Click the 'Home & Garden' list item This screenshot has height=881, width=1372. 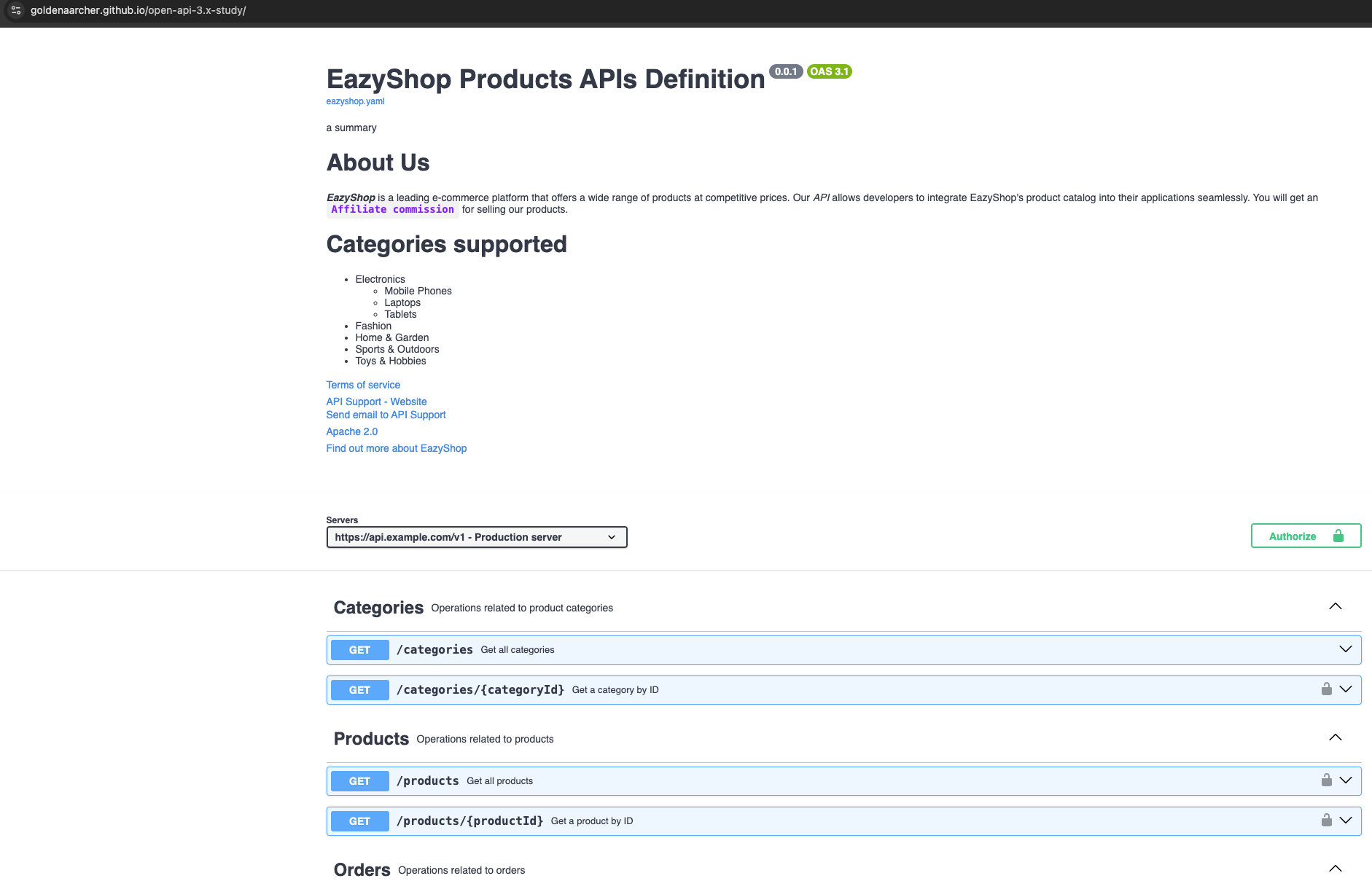pyautogui.click(x=391, y=337)
